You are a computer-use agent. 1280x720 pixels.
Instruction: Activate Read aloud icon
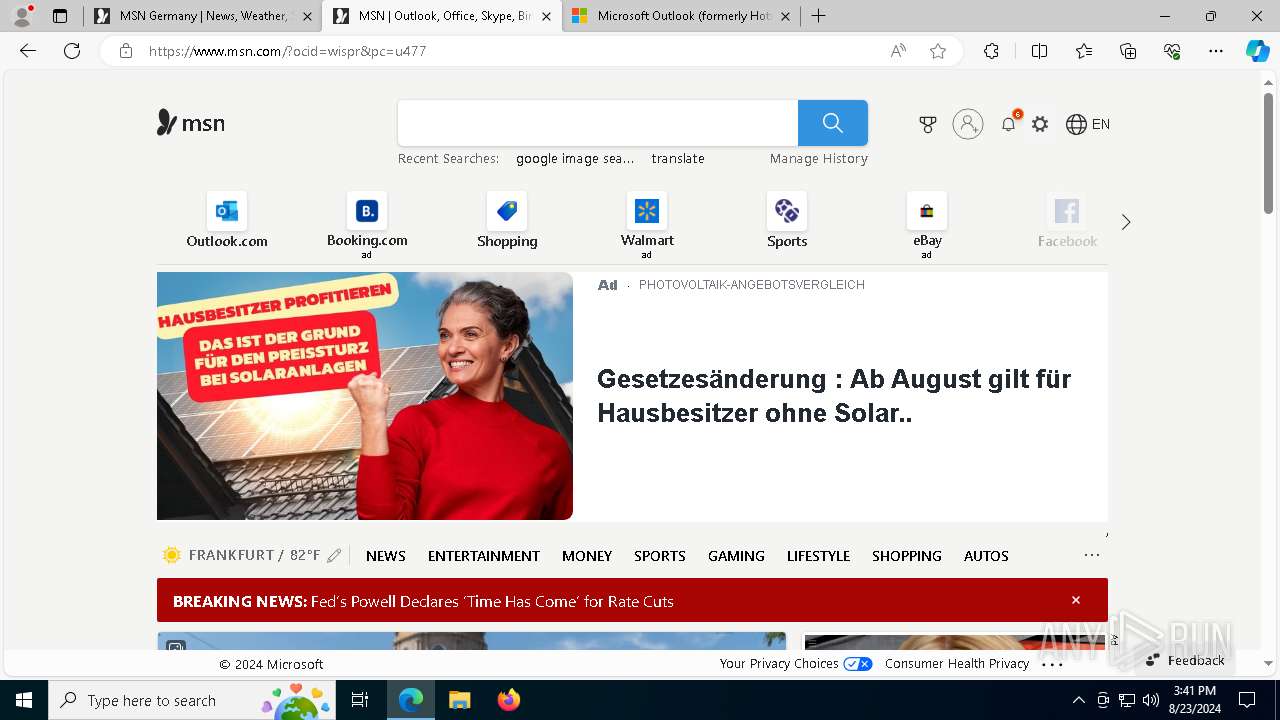[898, 51]
